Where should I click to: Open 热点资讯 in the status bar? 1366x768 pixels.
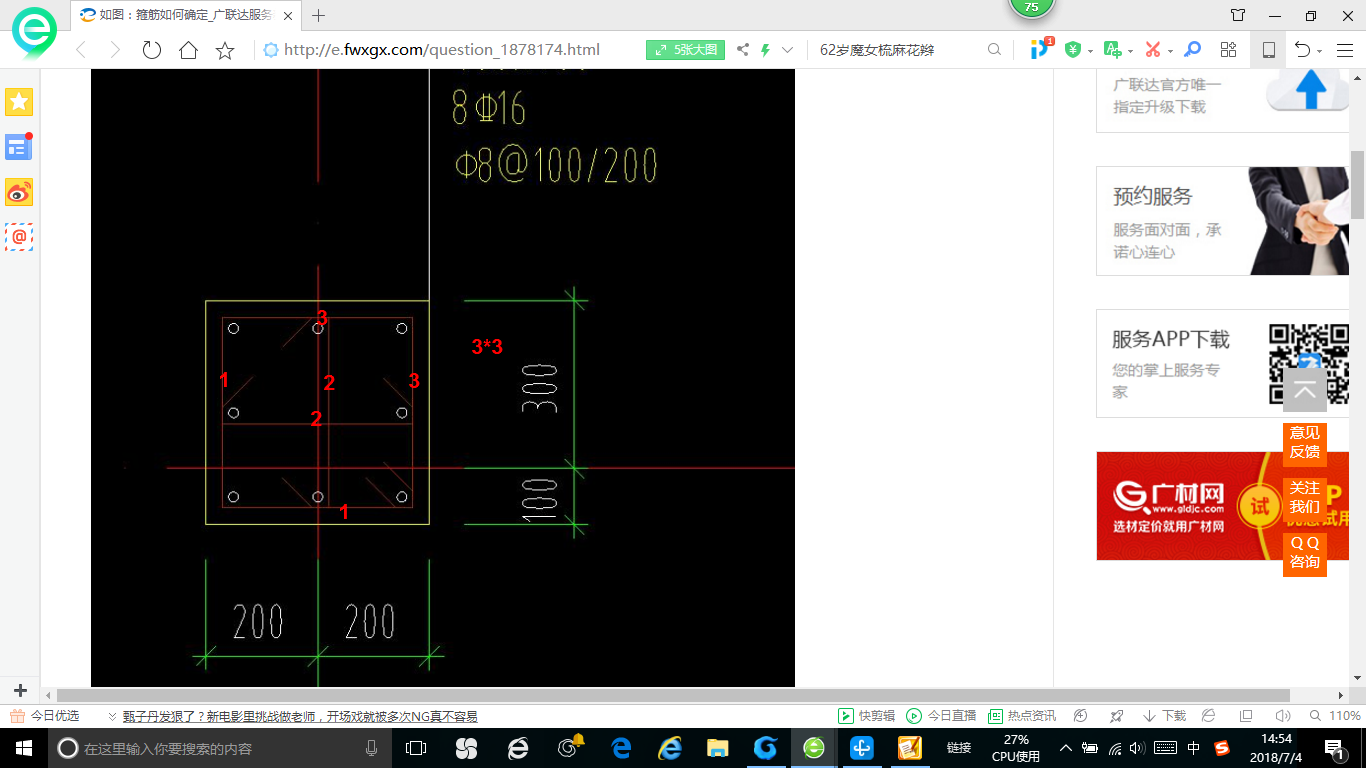1022,716
